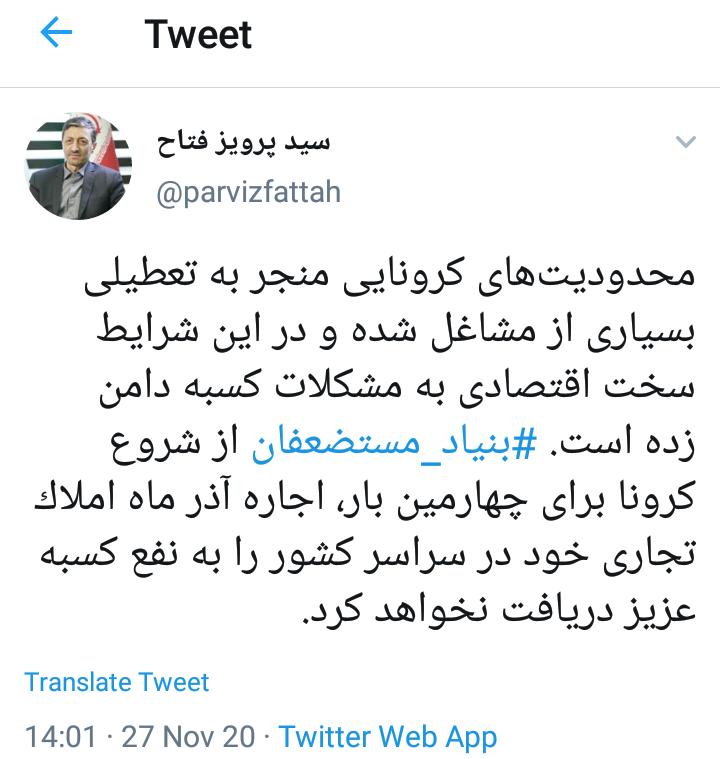Click the tweet line beginning سخت اقتصادی
Image resolution: width=720 pixels, height=759 pixels.
(397, 388)
